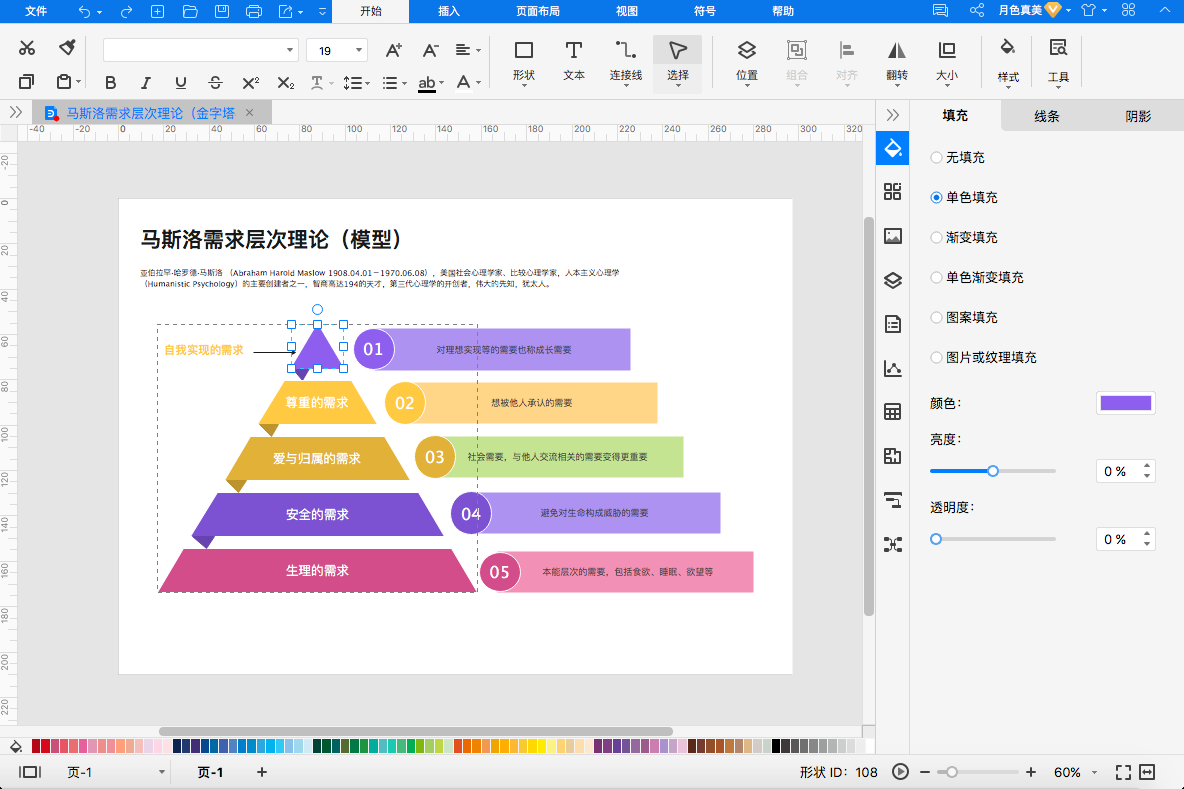Select the Text tool

(x=574, y=61)
